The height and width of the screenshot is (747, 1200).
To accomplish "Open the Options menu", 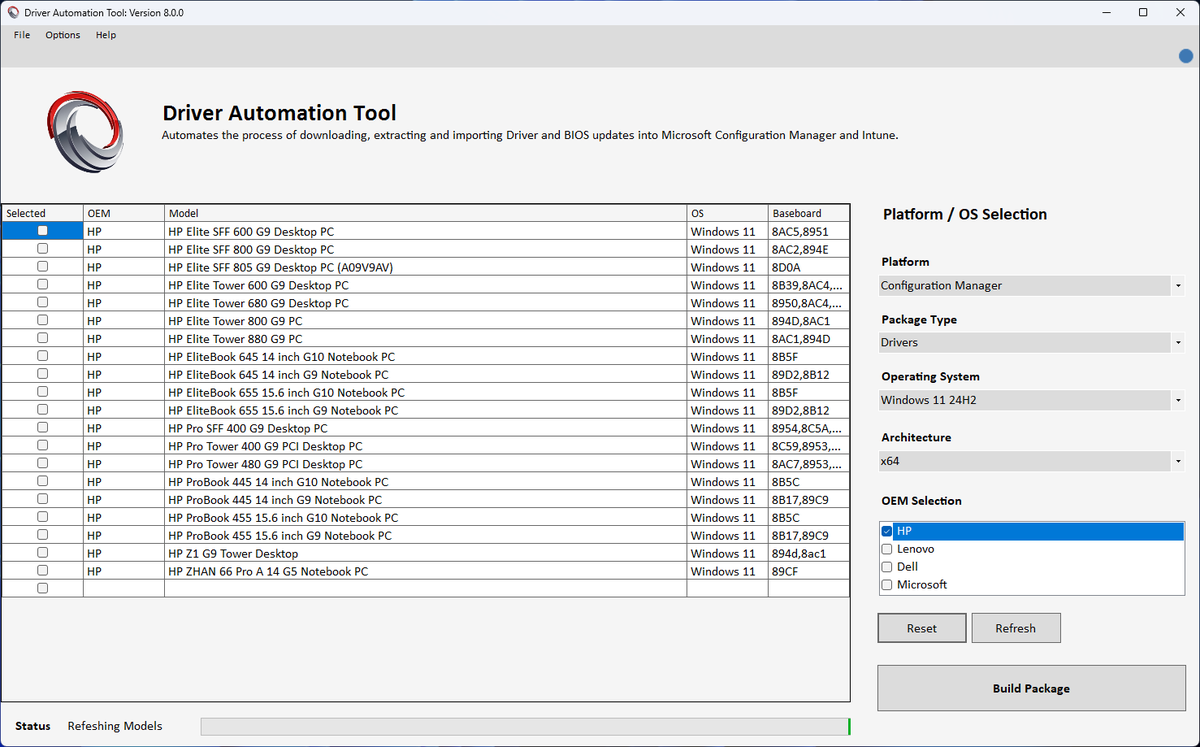I will 63,35.
